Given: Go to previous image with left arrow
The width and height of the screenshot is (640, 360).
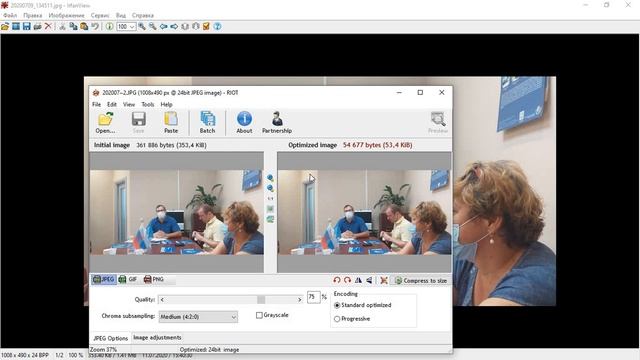Looking at the screenshot, I should pyautogui.click(x=163, y=27).
